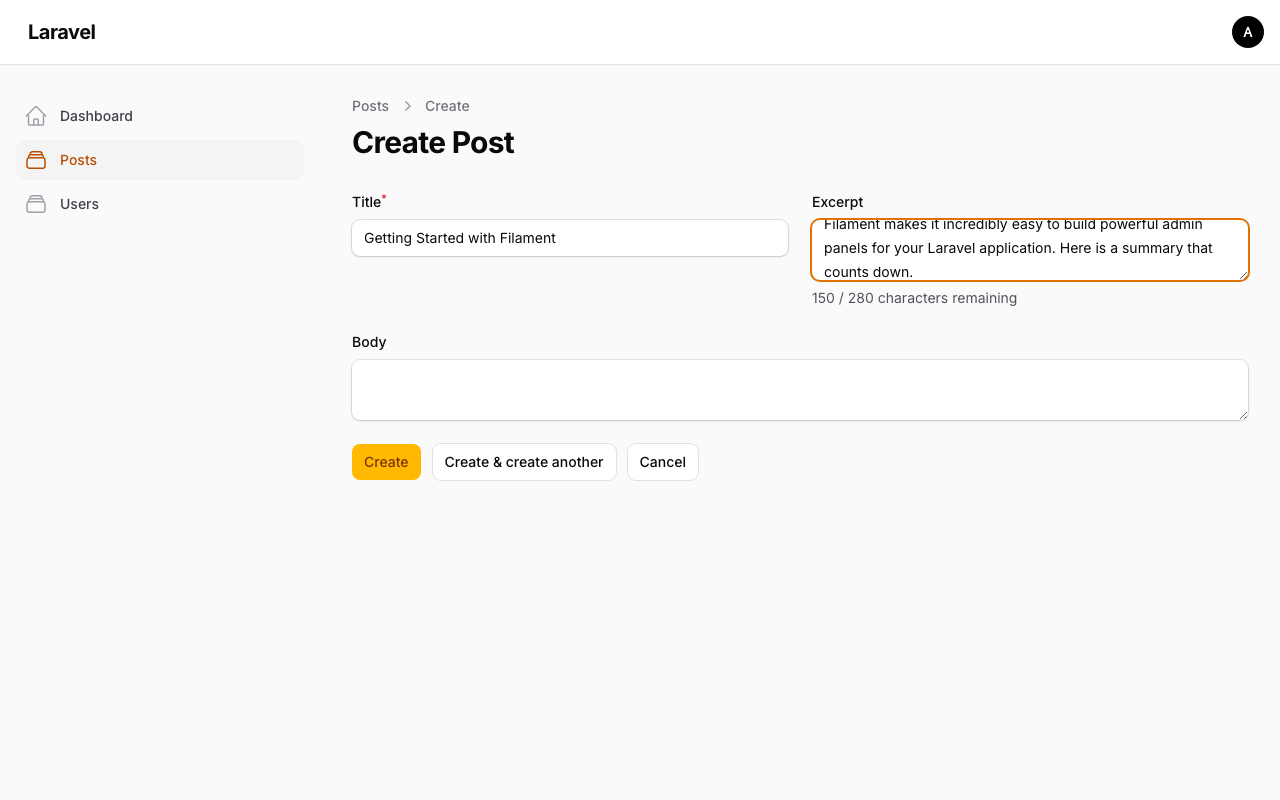Cancel the post creation
1280x800 pixels.
click(663, 462)
